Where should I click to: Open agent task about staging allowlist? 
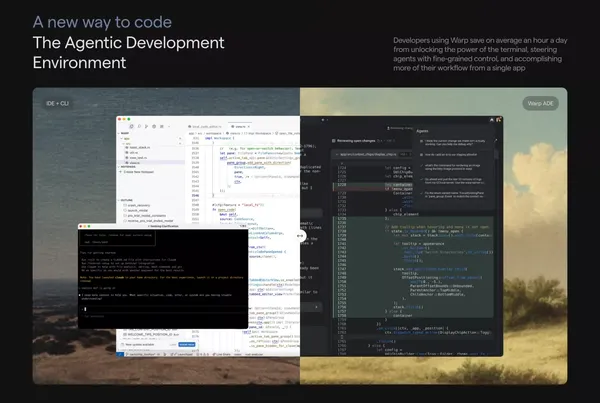point(448,155)
